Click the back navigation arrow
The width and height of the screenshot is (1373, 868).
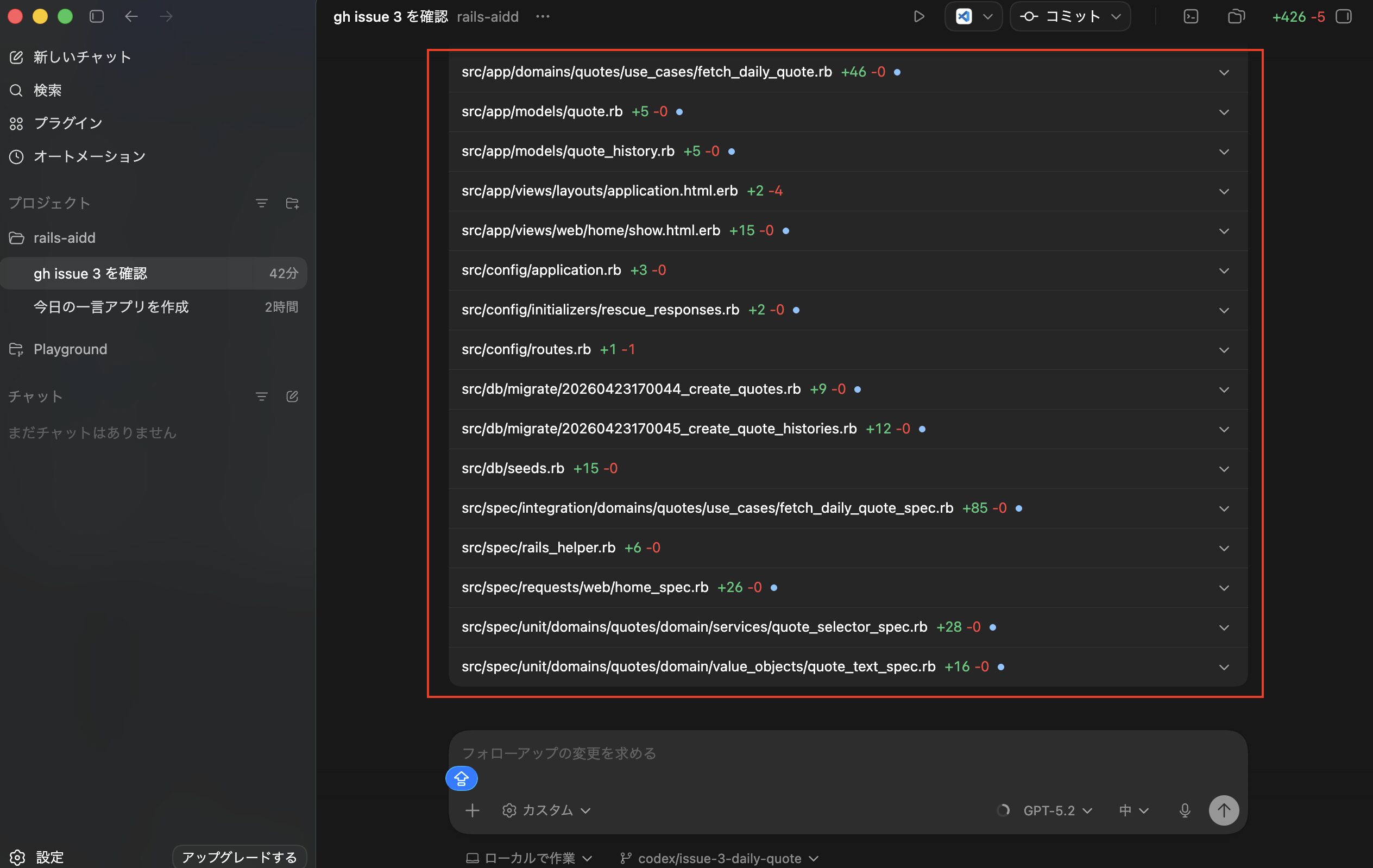click(131, 16)
